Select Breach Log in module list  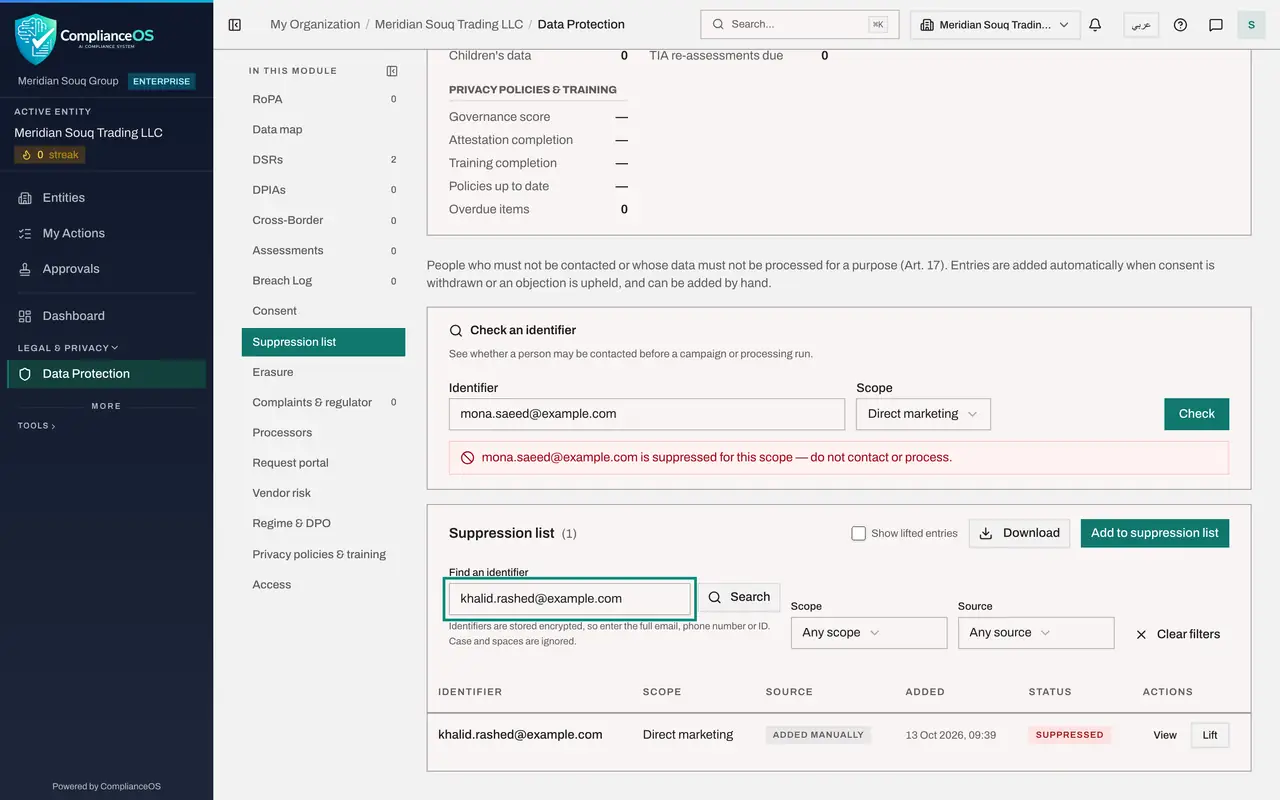(323, 281)
